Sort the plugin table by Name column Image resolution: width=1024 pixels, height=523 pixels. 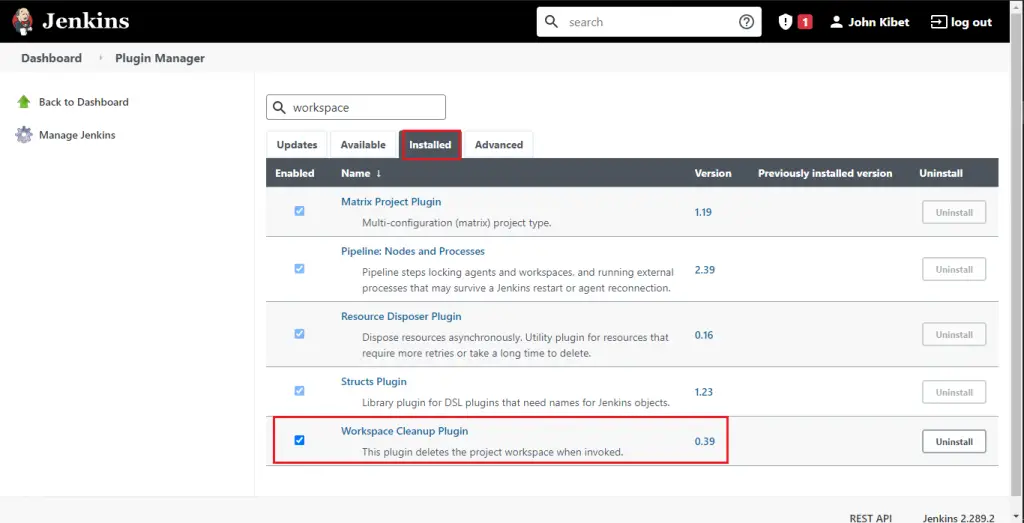click(360, 173)
